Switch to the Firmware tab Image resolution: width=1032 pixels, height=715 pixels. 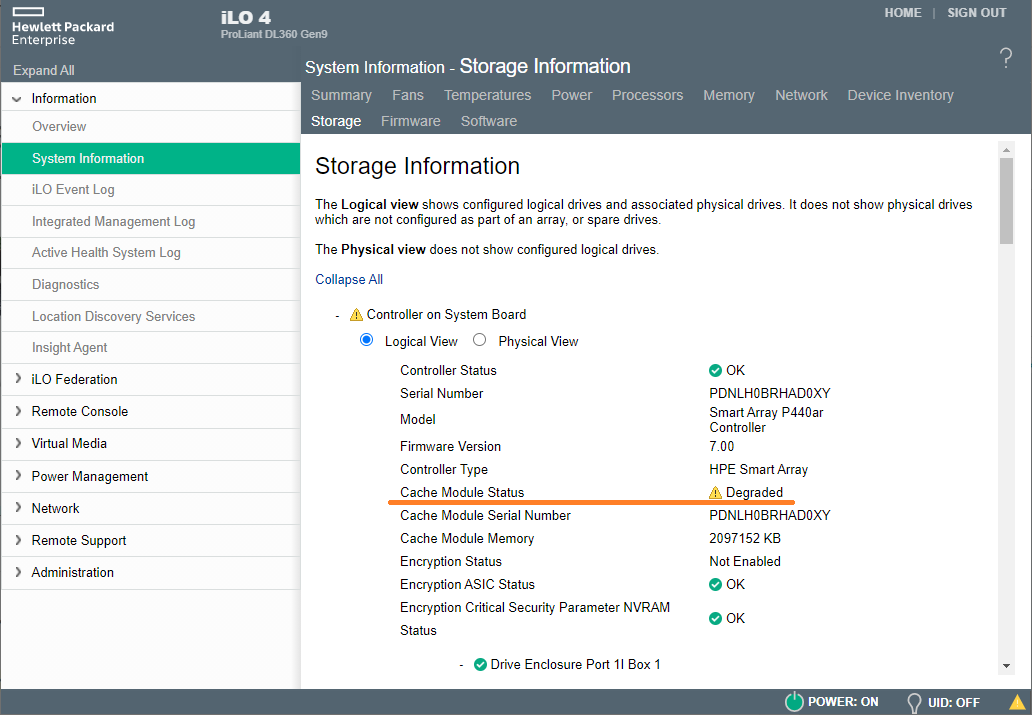tap(410, 121)
